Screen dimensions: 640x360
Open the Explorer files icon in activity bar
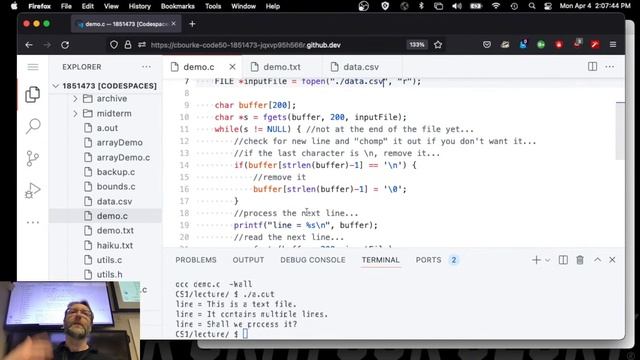[33, 95]
